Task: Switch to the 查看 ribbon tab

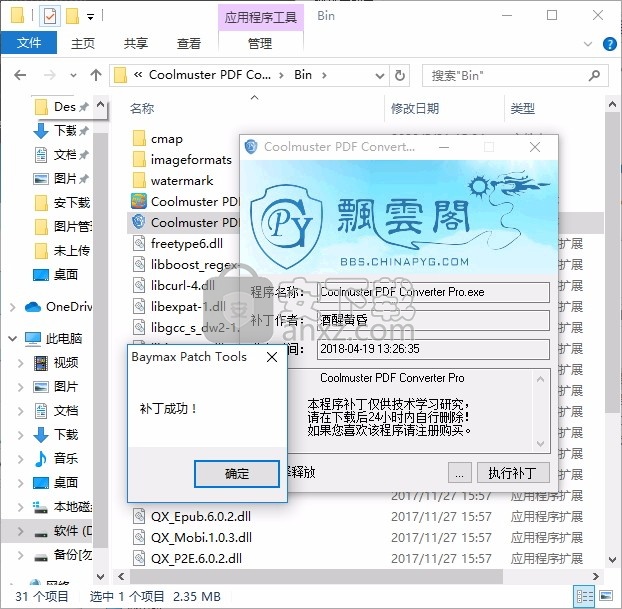Action: click(x=189, y=43)
